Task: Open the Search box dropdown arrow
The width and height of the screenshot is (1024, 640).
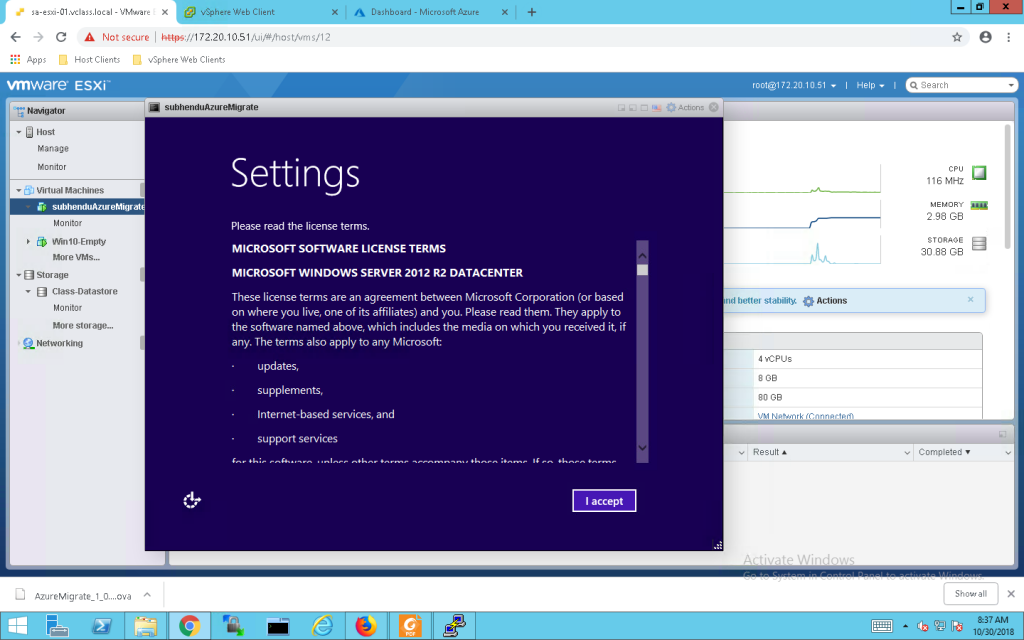Action: [x=1011, y=86]
